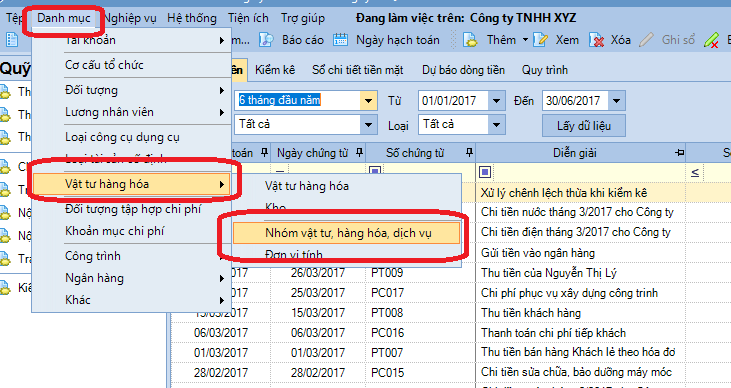Open the Đến date picker dropdown

[617, 100]
